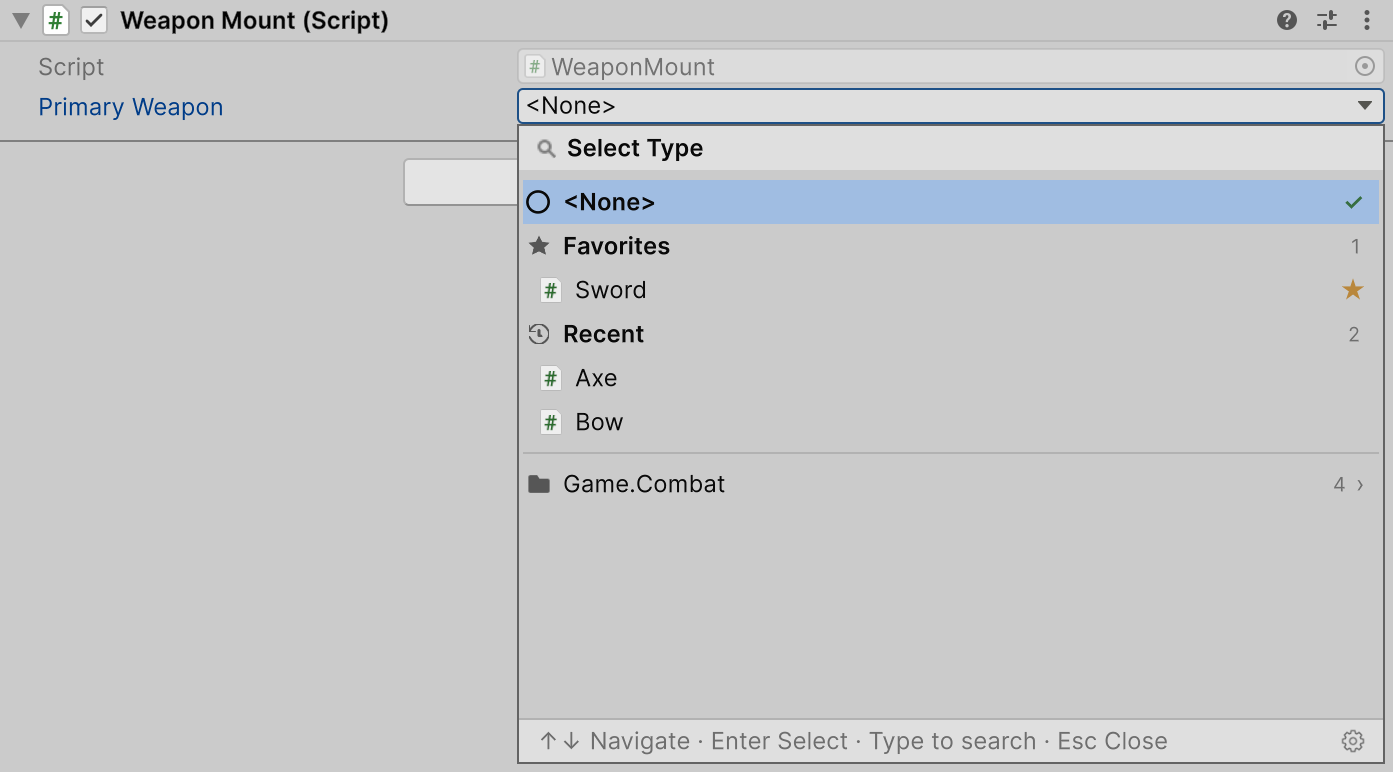Open the script object picker circle
The width and height of the screenshot is (1393, 772).
(x=1364, y=67)
